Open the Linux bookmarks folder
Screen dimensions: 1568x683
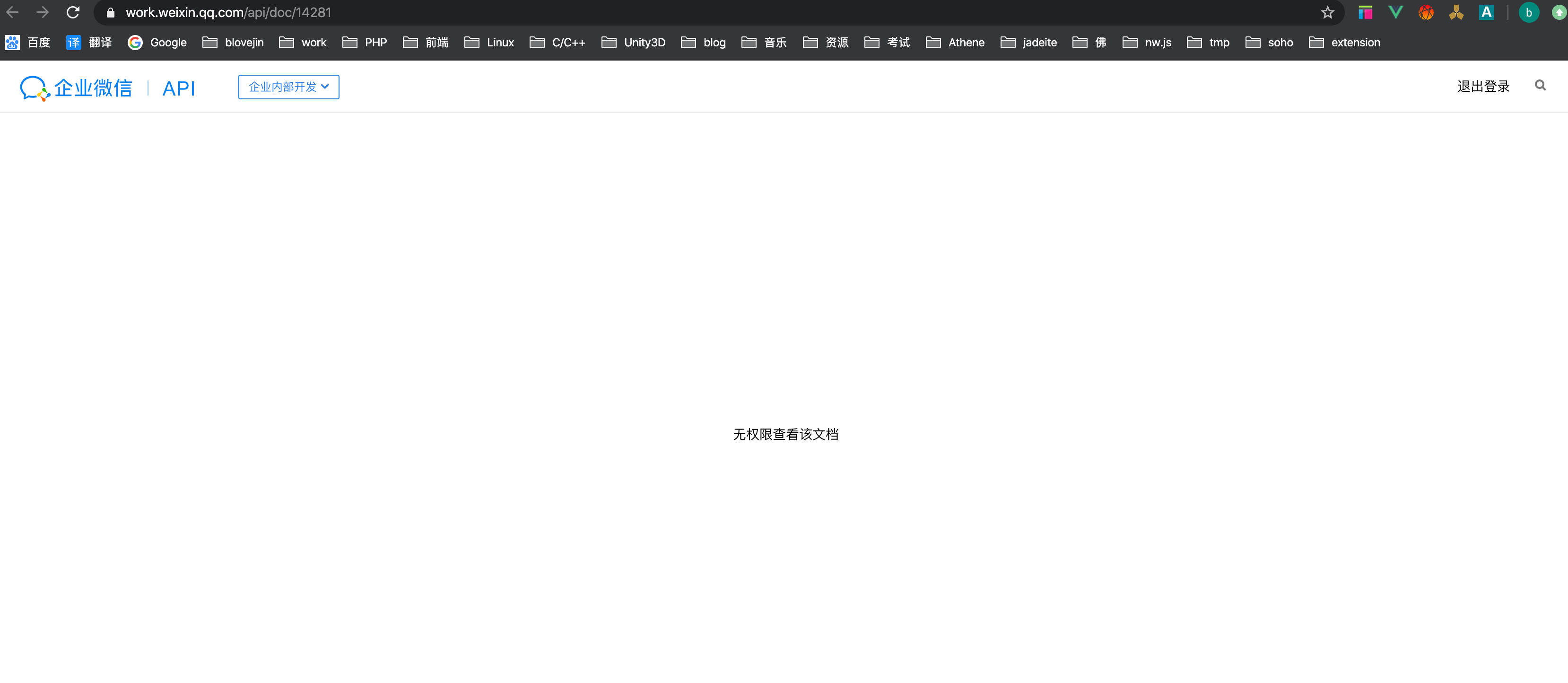pyautogui.click(x=489, y=43)
